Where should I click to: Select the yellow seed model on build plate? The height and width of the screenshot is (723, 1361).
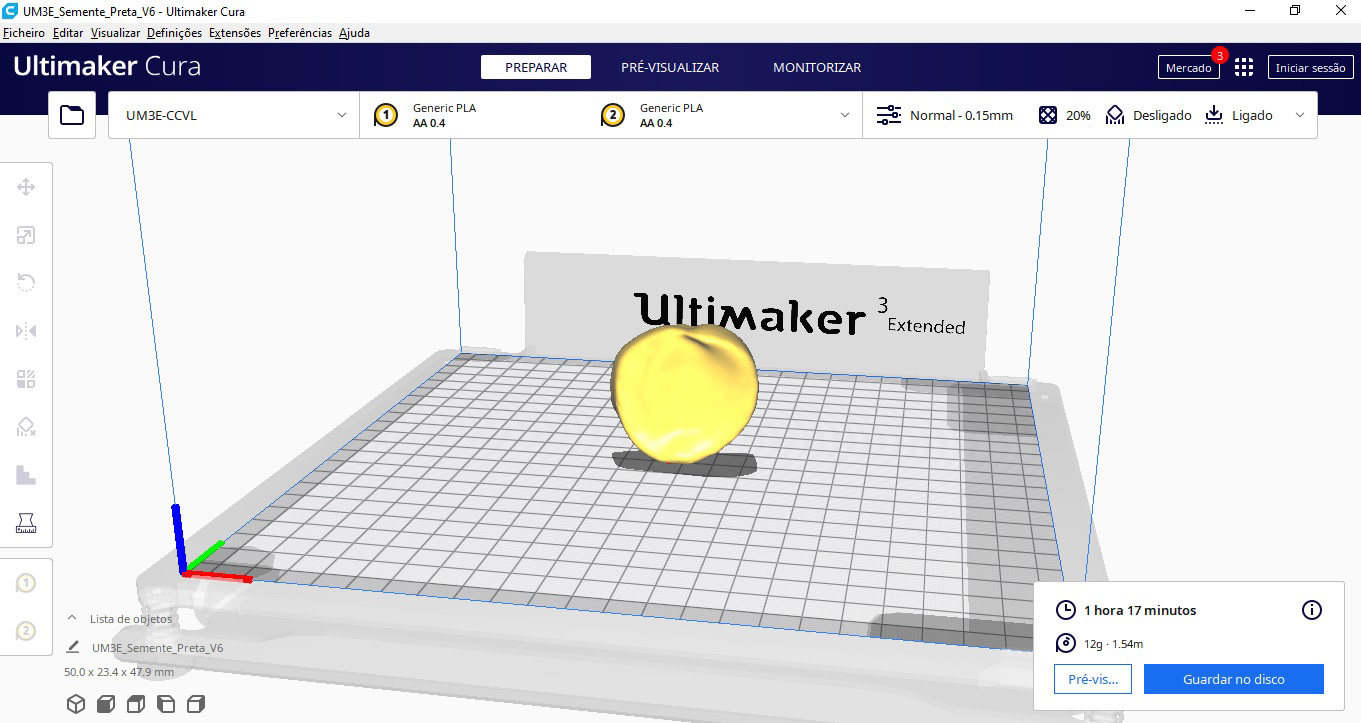[x=684, y=392]
